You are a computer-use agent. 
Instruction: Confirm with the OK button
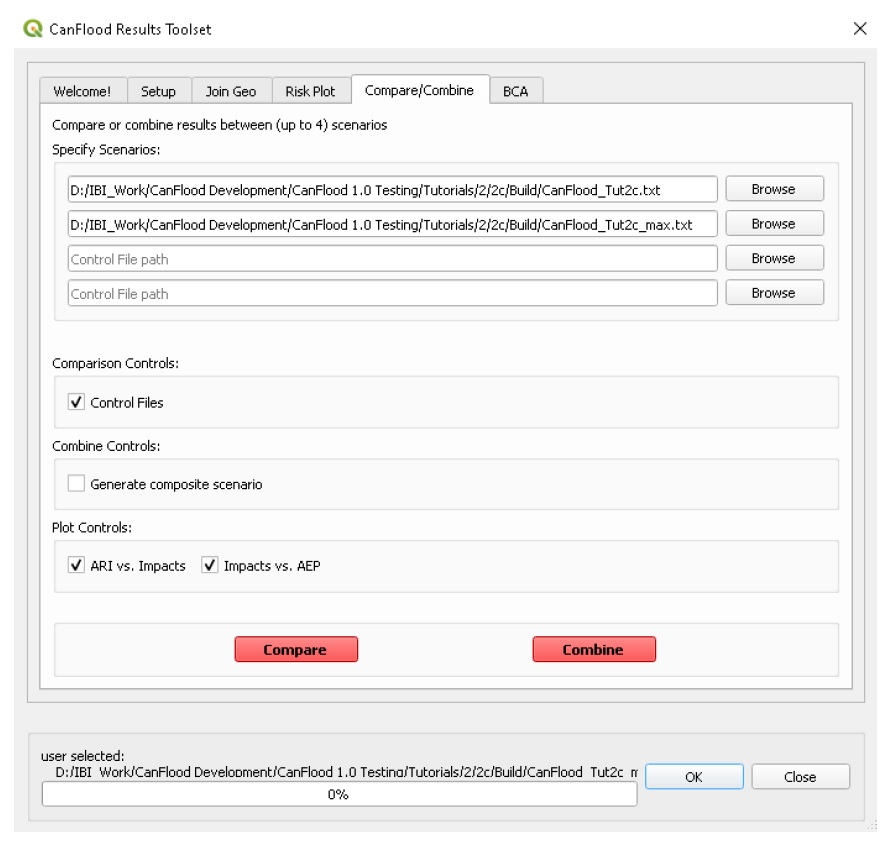pos(694,777)
